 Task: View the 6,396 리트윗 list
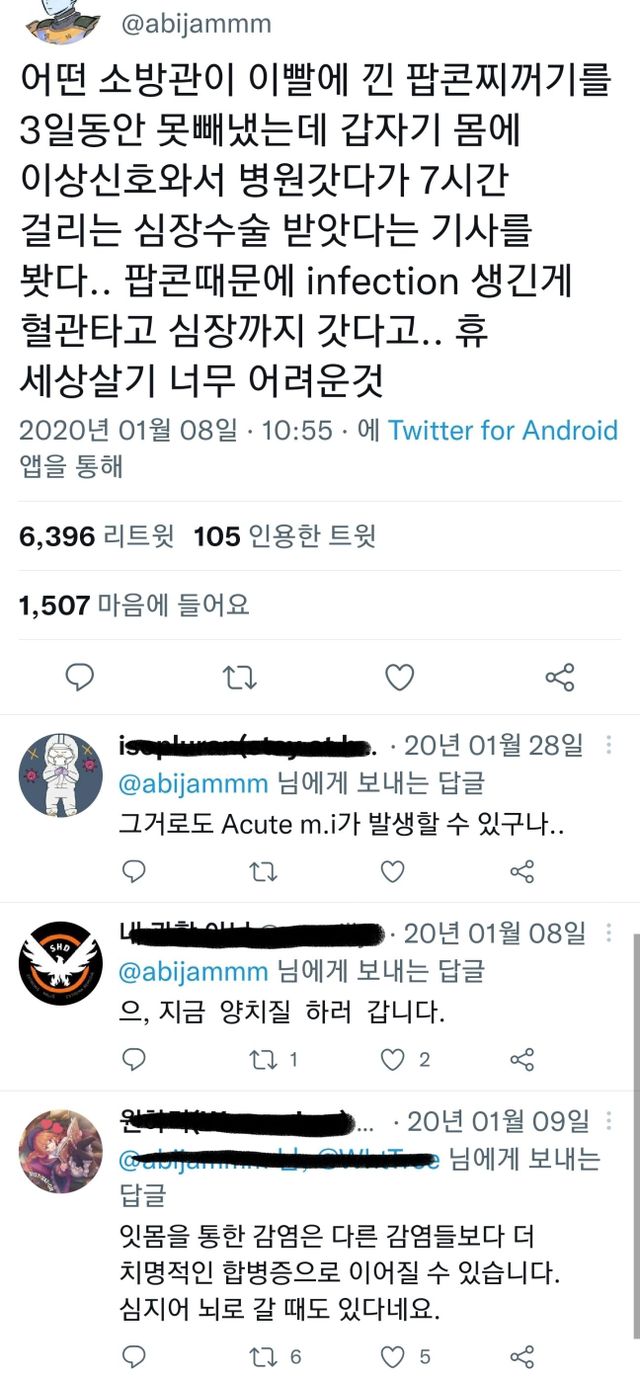point(96,537)
